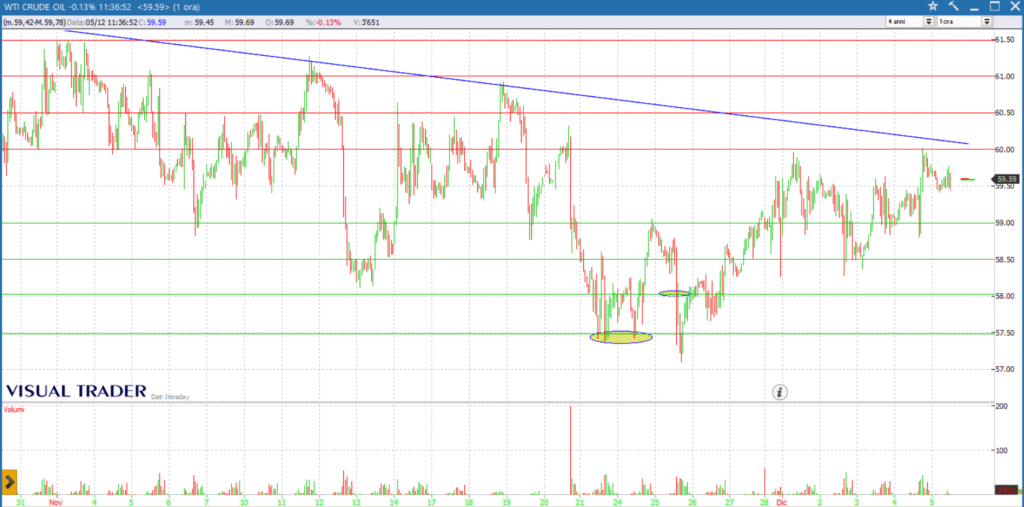Click the 26 date axis label
Screen dimensions: 1024x507
(x=692, y=502)
